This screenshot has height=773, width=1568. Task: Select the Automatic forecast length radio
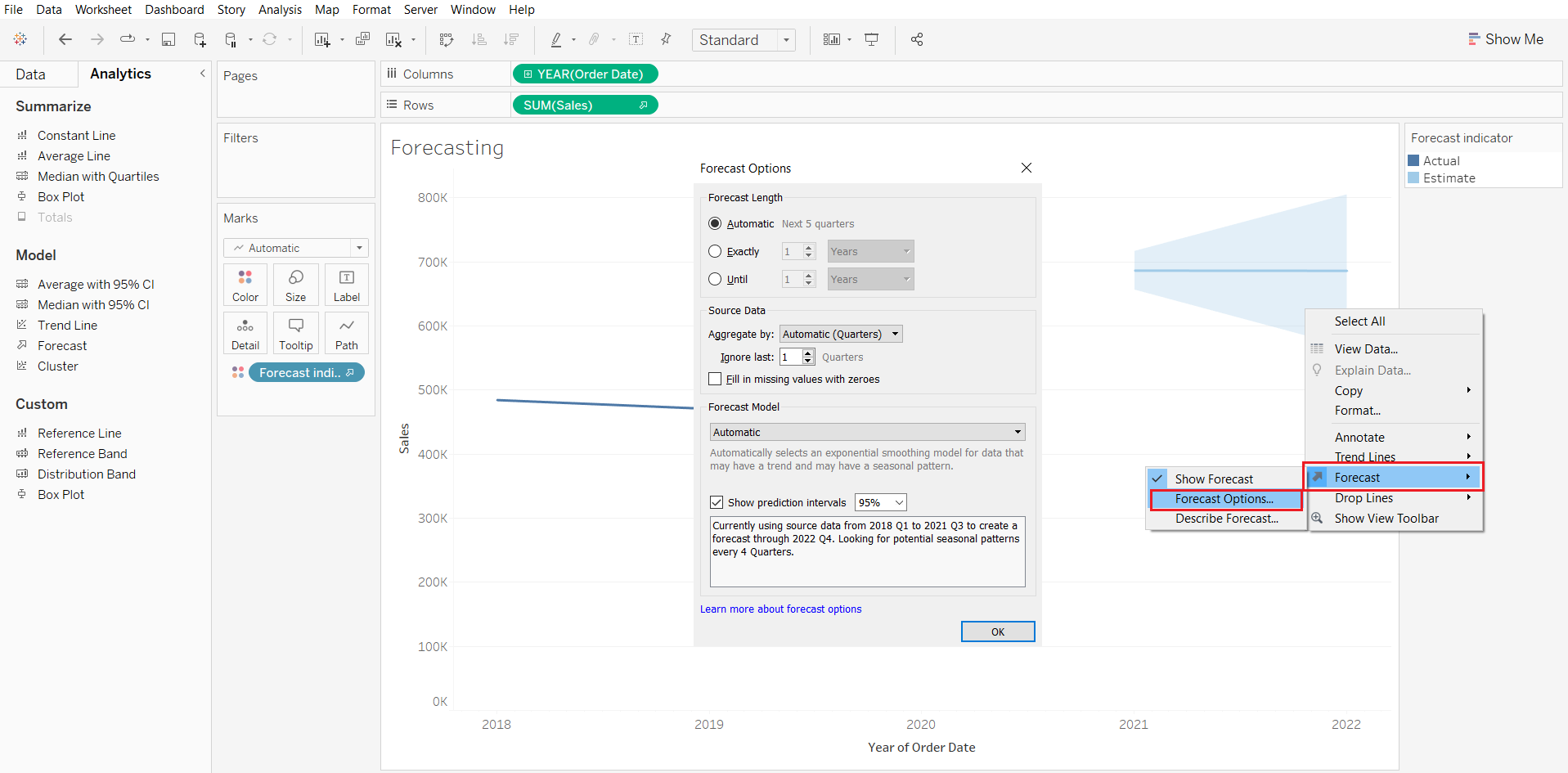click(715, 223)
